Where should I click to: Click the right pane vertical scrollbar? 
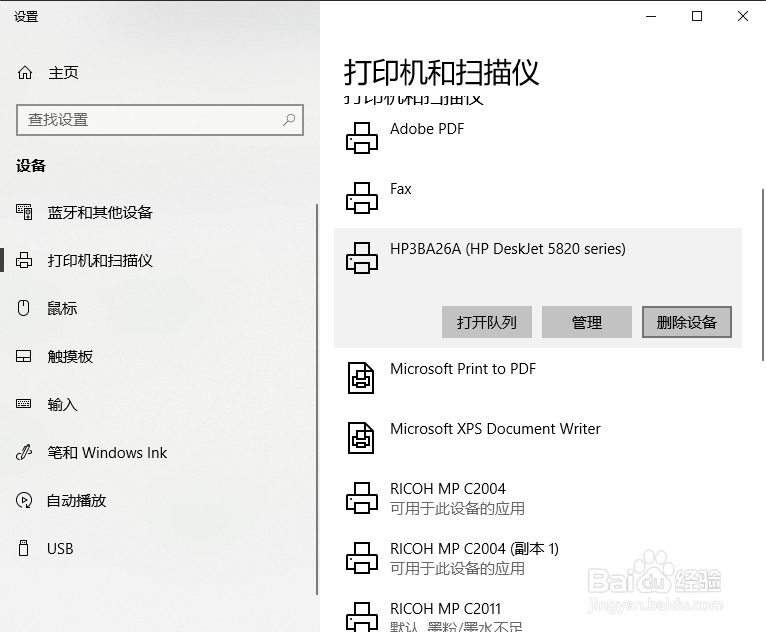point(763,275)
